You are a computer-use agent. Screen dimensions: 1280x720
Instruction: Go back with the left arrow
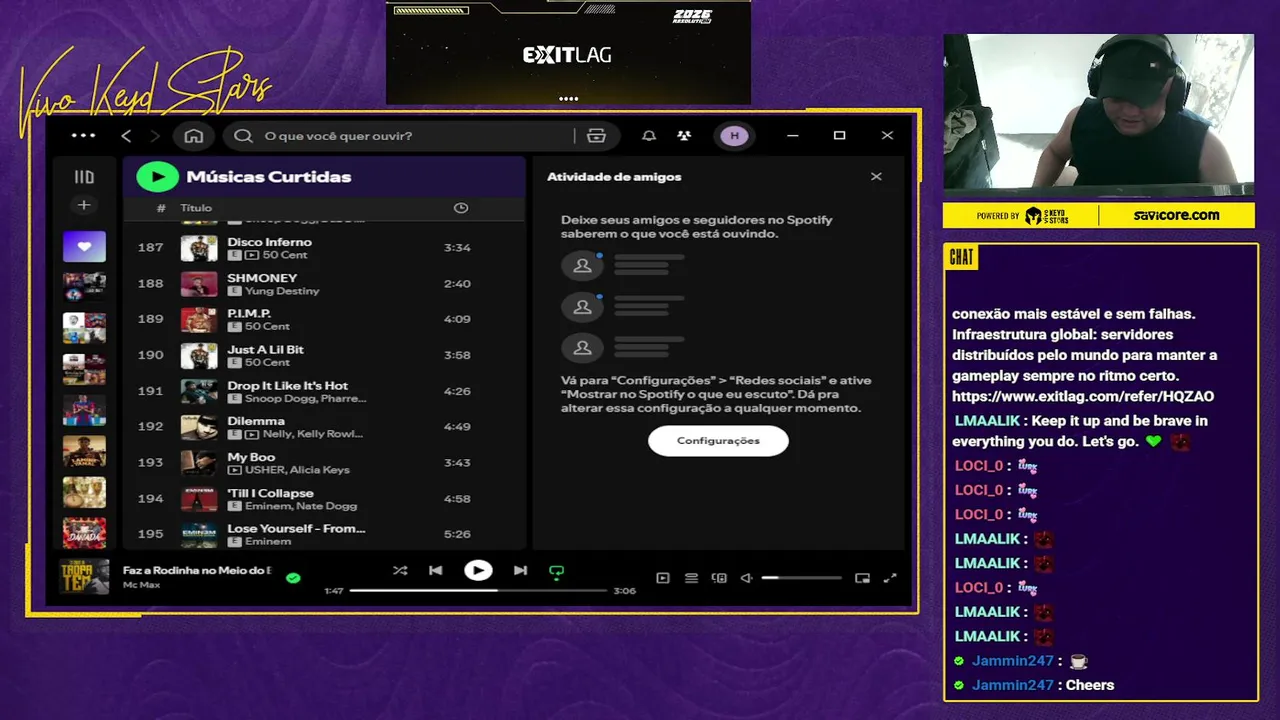coord(126,136)
